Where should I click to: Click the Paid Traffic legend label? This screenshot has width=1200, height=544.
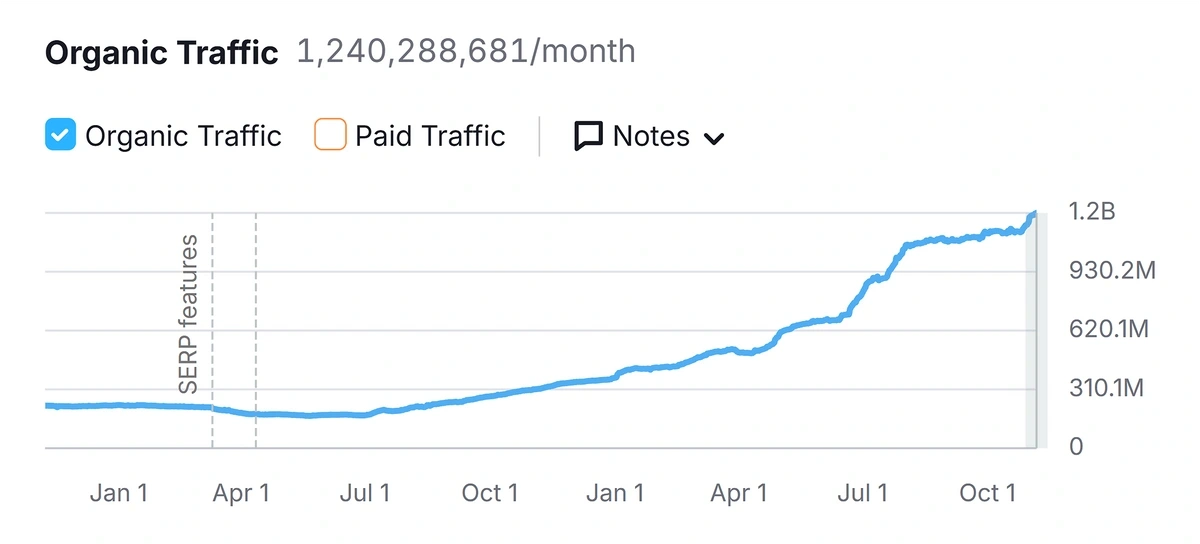click(430, 136)
